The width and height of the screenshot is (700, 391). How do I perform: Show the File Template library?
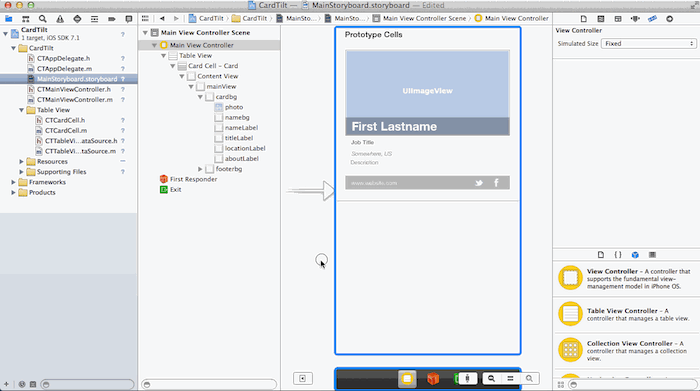click(x=600, y=255)
